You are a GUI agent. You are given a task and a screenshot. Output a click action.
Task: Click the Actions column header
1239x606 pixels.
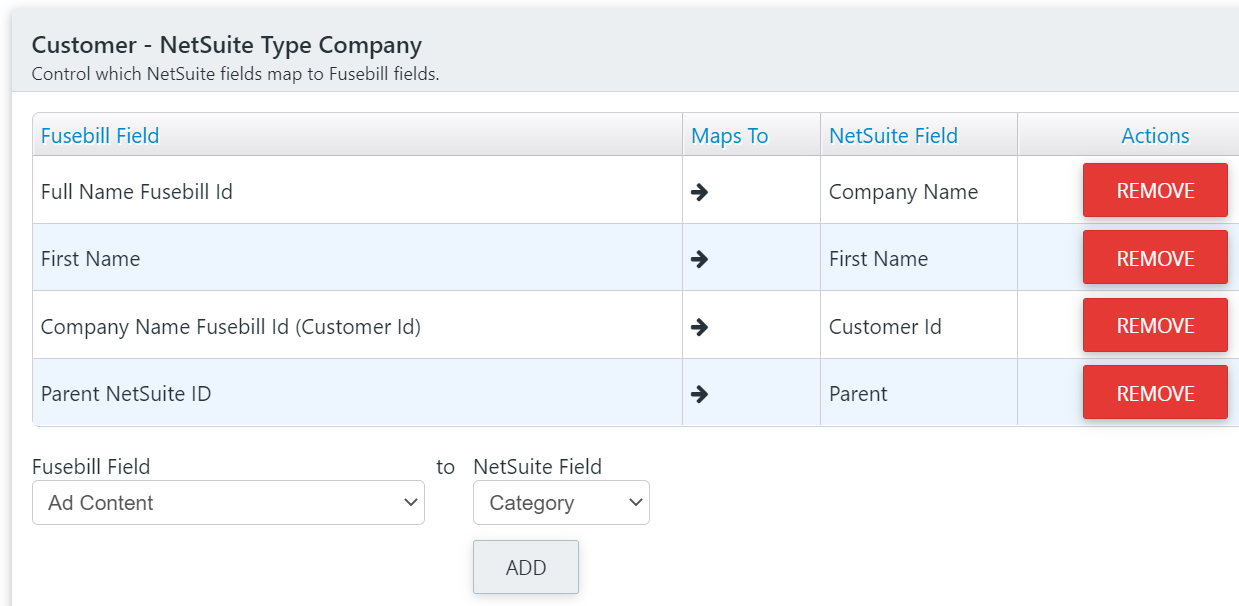tap(1155, 136)
